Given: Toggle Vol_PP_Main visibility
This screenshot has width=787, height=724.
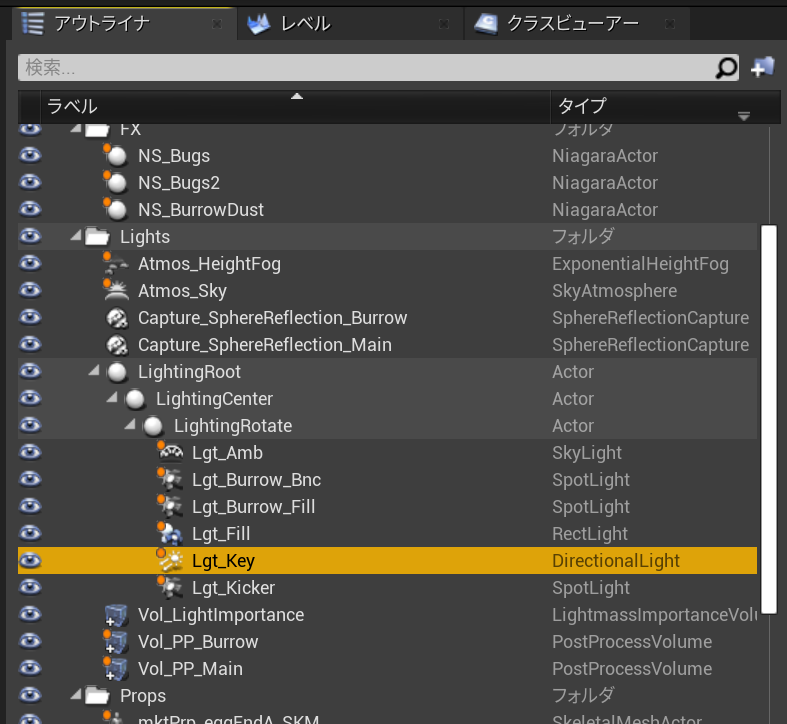Looking at the screenshot, I should pos(30,668).
